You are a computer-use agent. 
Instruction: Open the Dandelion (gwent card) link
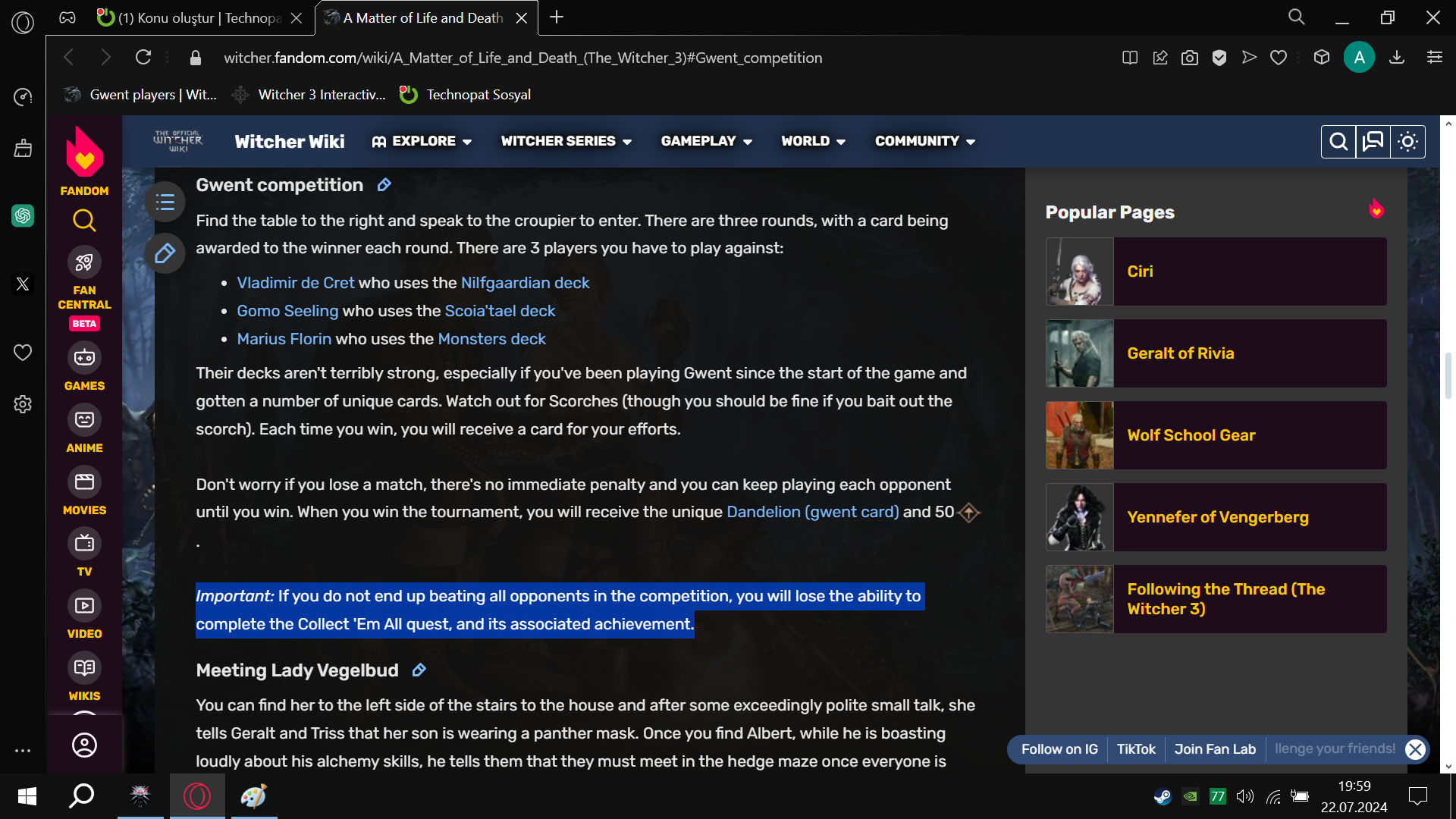click(x=813, y=512)
